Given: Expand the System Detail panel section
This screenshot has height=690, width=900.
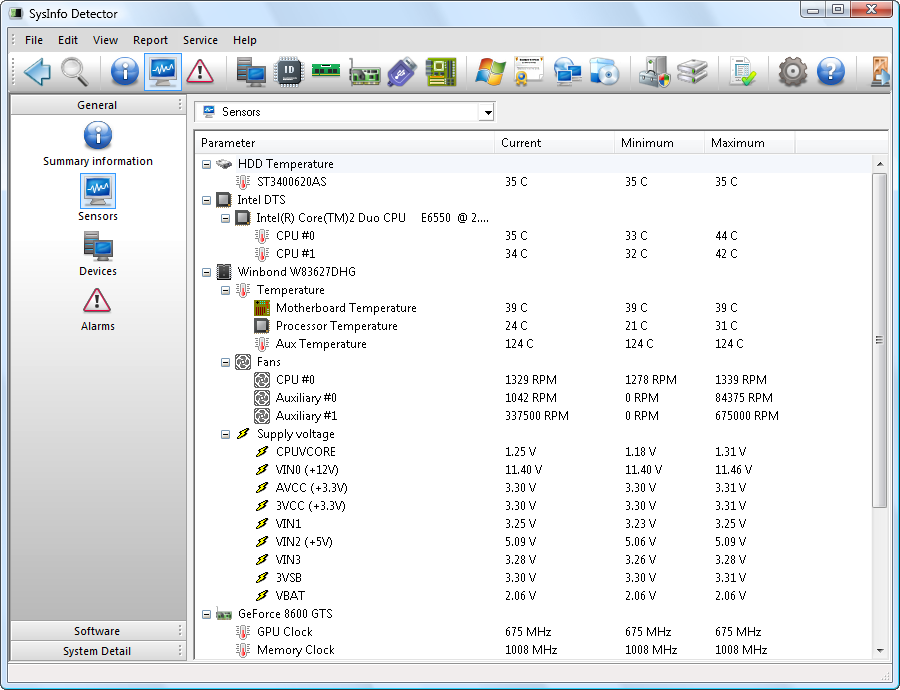Looking at the screenshot, I should tap(97, 651).
